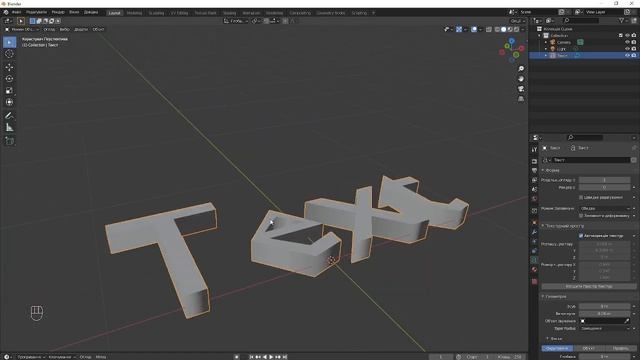Open the Modifiers wrench tab
Viewport: 640px width, 360px height.
[x=534, y=232]
